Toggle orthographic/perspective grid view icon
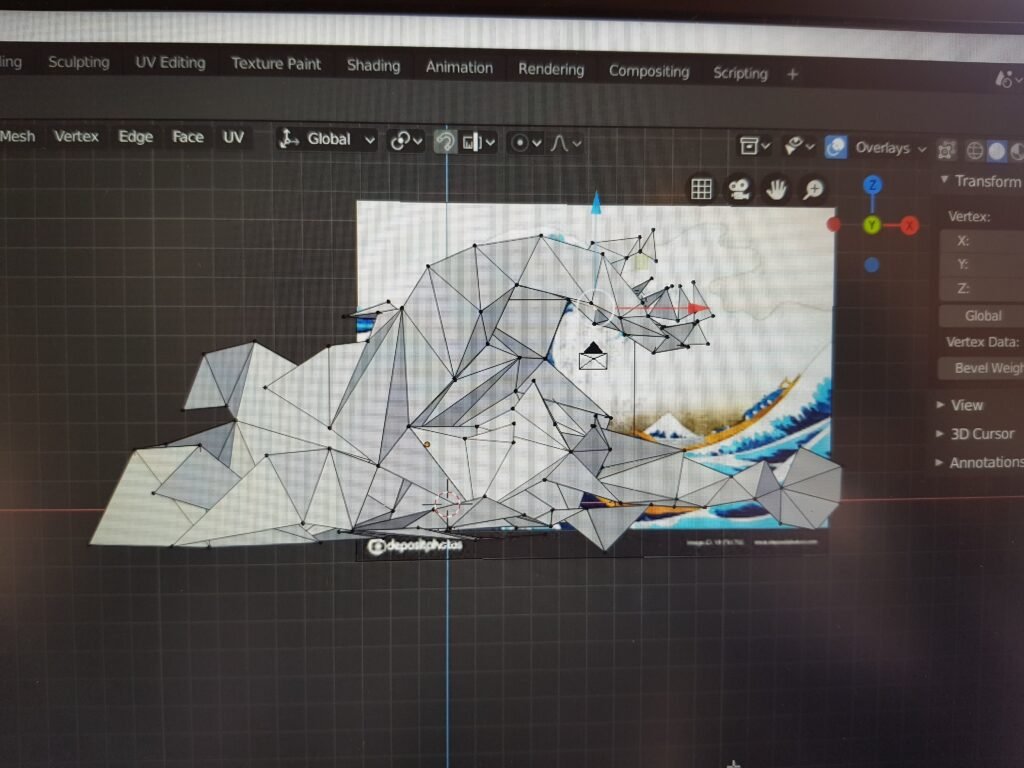1024x768 pixels. click(701, 189)
